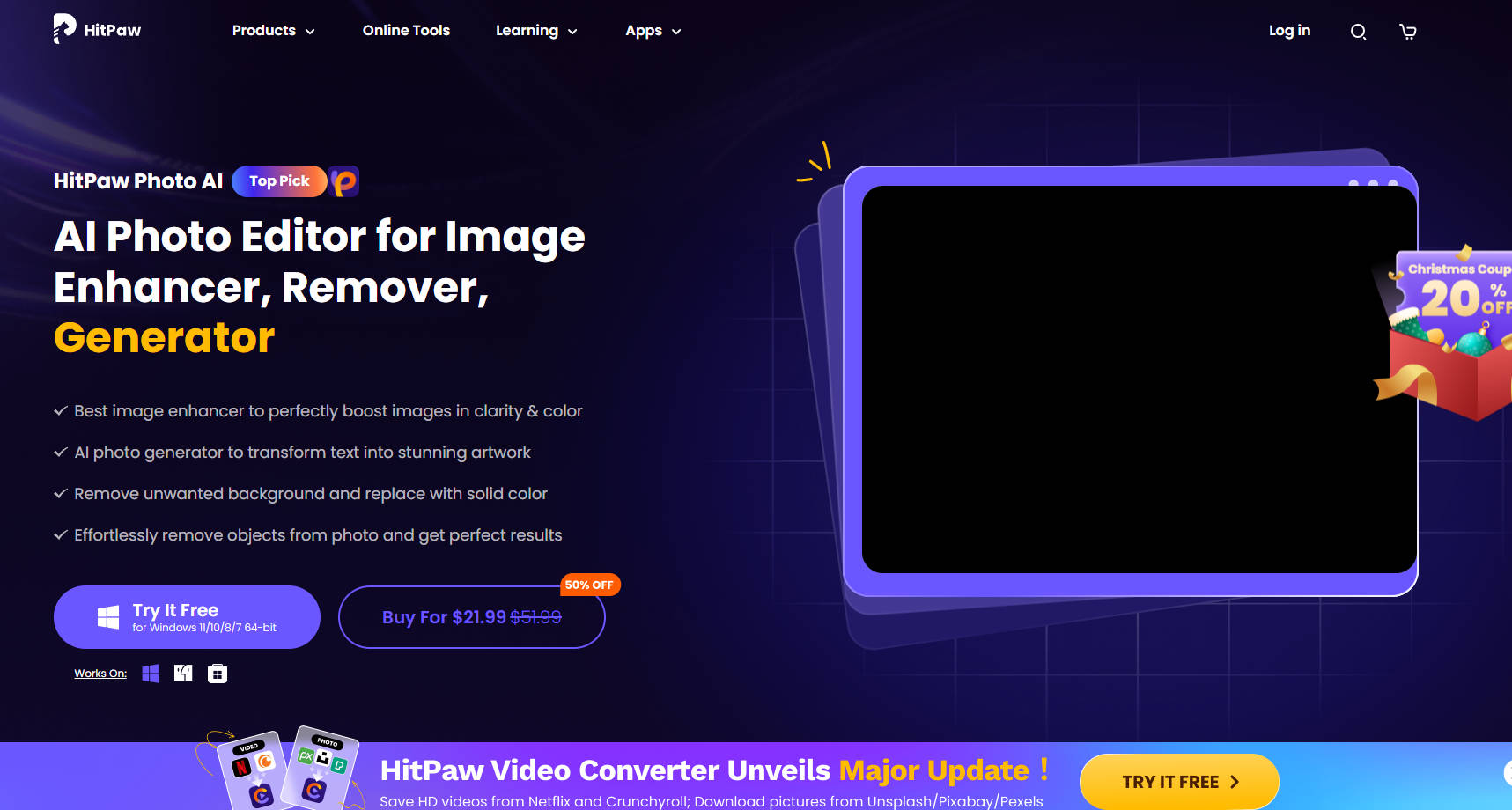Click Buy For $21.99 button
Screen dimensions: 1512x810
click(x=472, y=617)
